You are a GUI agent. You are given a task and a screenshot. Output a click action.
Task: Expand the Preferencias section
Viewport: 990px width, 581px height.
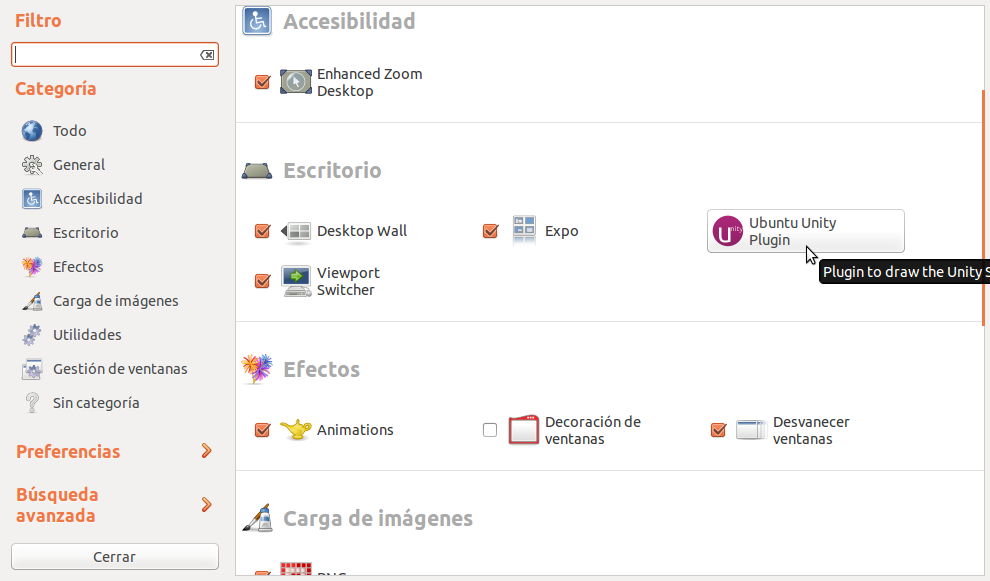(206, 451)
